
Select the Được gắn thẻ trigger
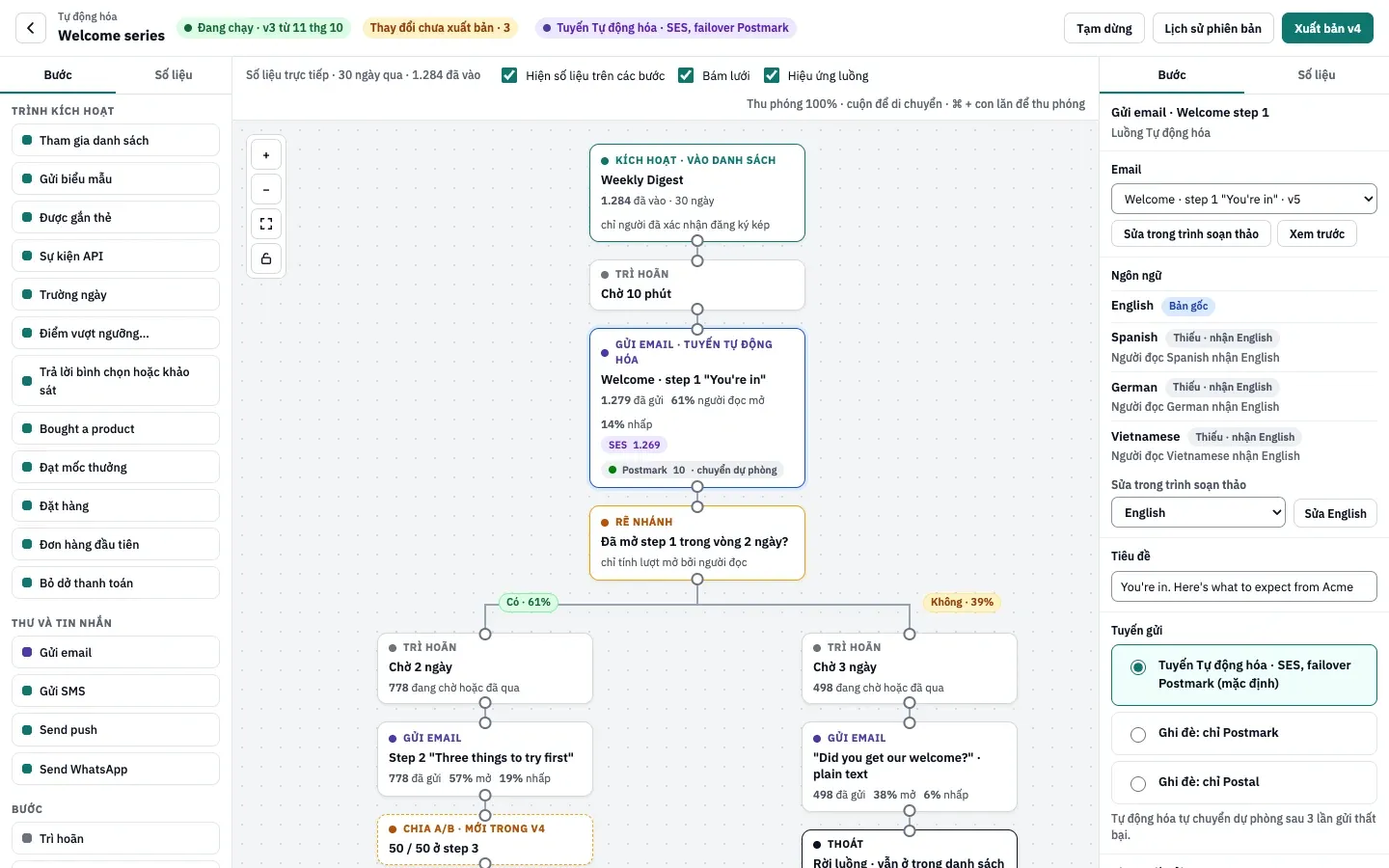[116, 217]
